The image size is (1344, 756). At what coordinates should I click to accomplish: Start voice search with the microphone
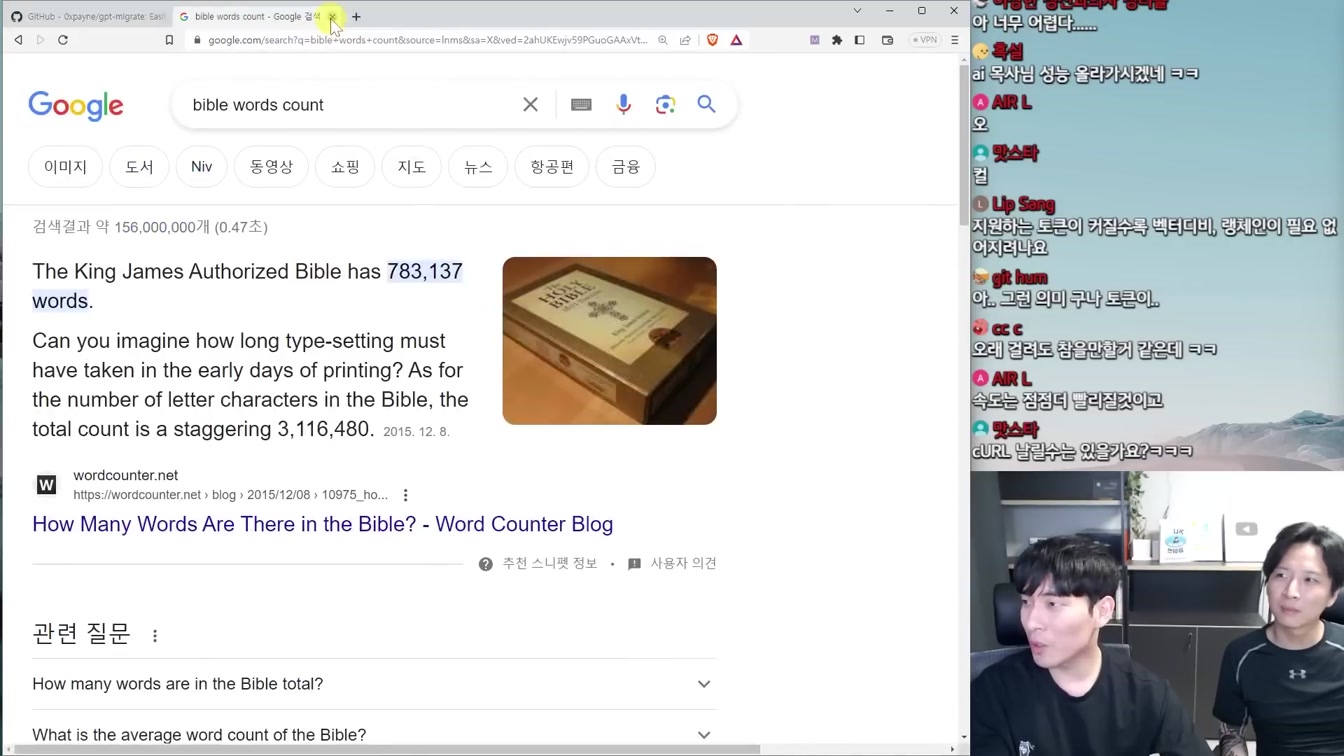[623, 105]
